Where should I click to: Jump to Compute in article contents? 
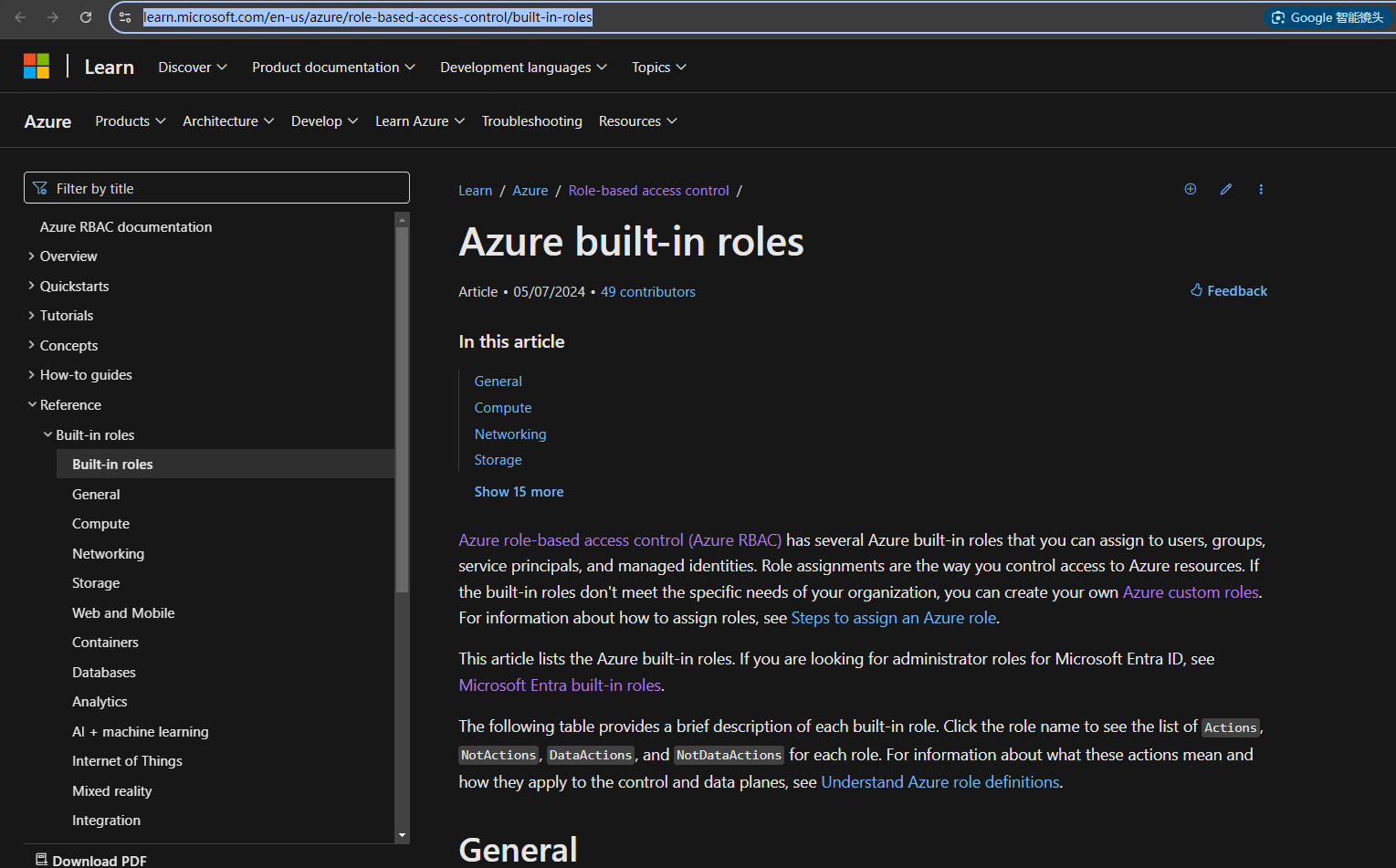click(x=503, y=408)
